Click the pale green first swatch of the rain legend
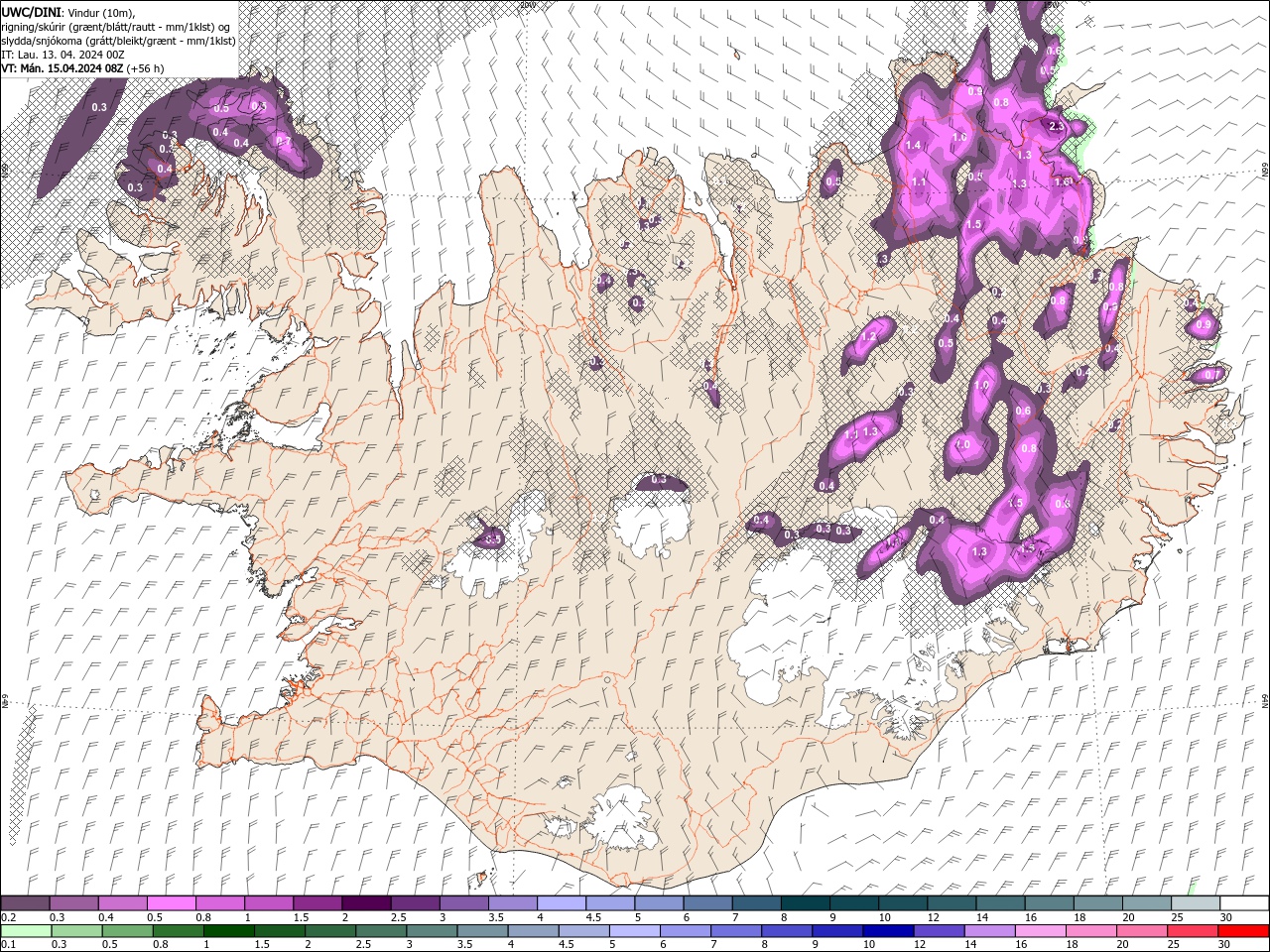The height and width of the screenshot is (952, 1270). click(25, 931)
